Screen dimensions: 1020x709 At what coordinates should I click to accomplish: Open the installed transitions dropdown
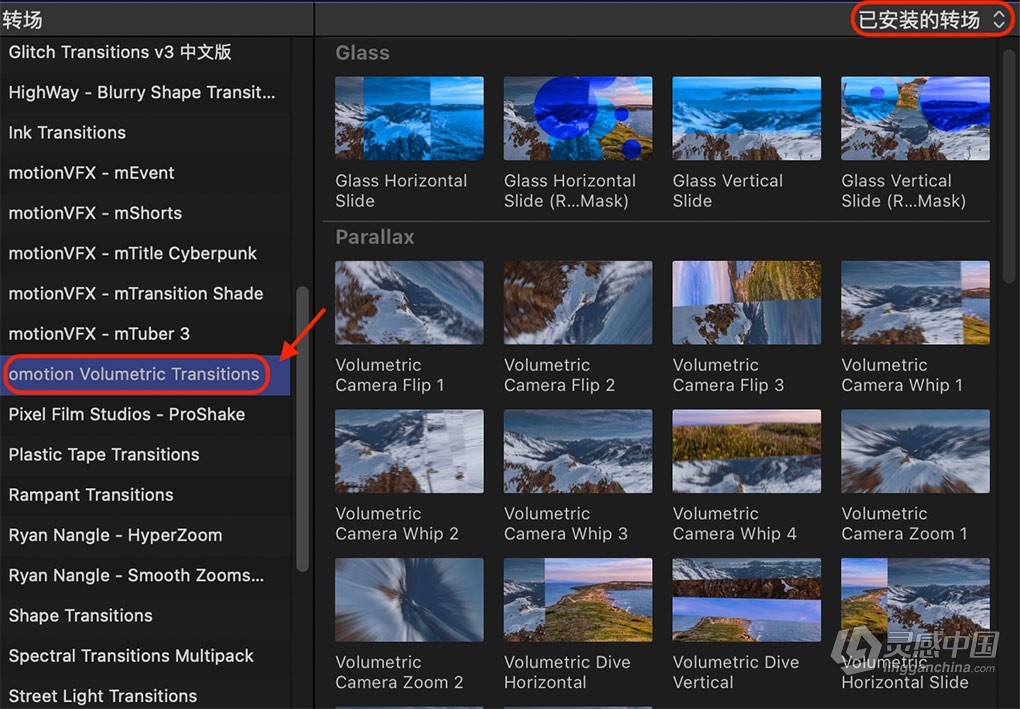[x=931, y=19]
